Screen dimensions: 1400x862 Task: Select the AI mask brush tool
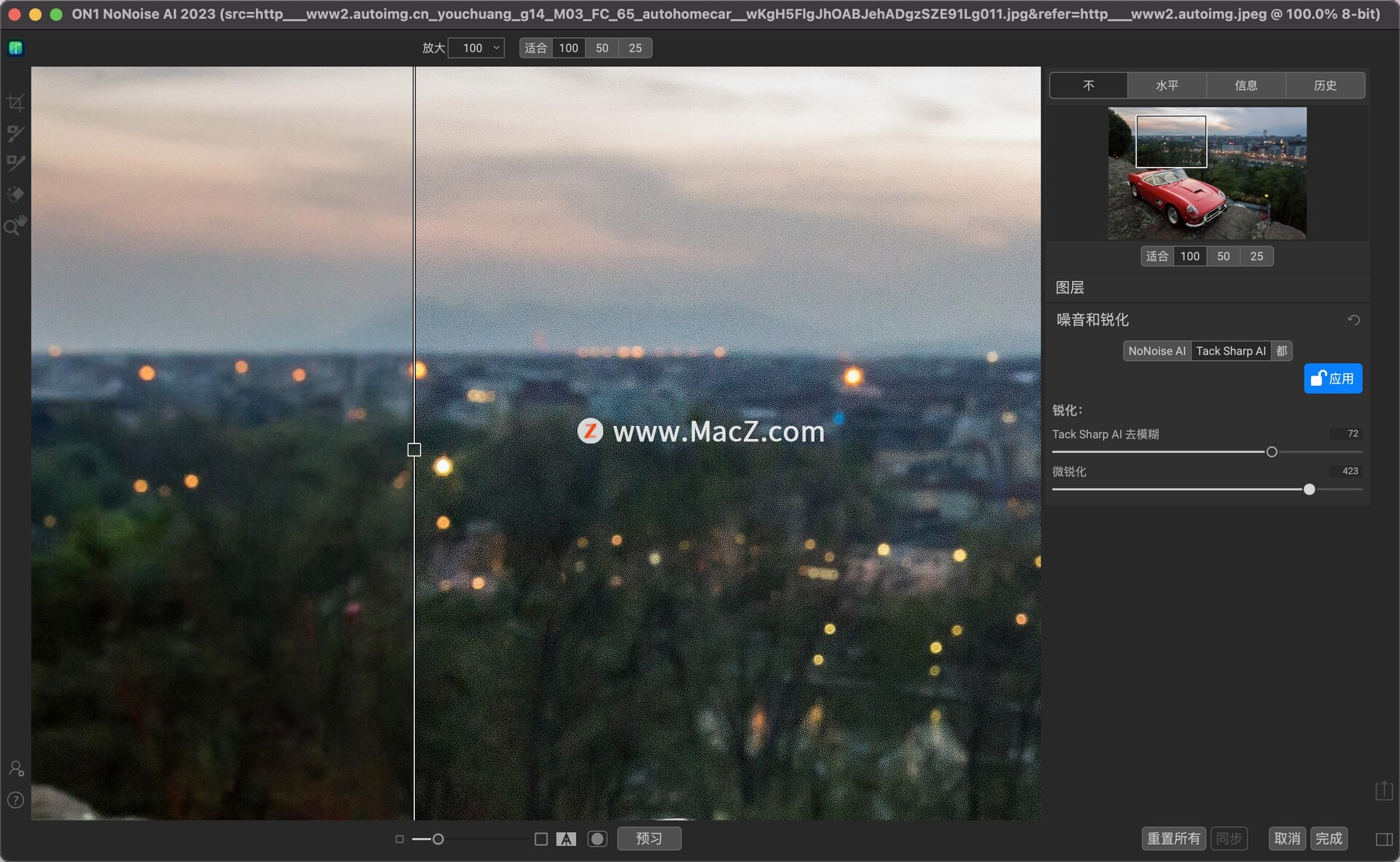[15, 163]
